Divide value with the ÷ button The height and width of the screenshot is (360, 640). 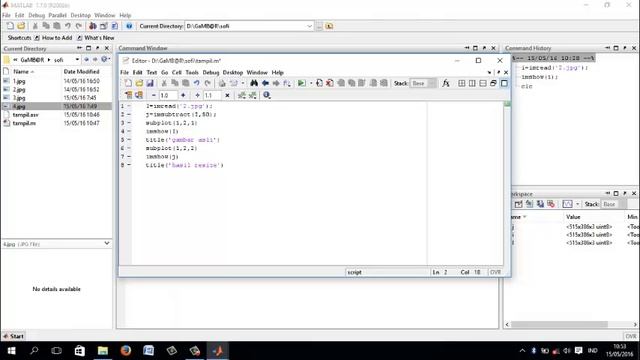click(197, 95)
